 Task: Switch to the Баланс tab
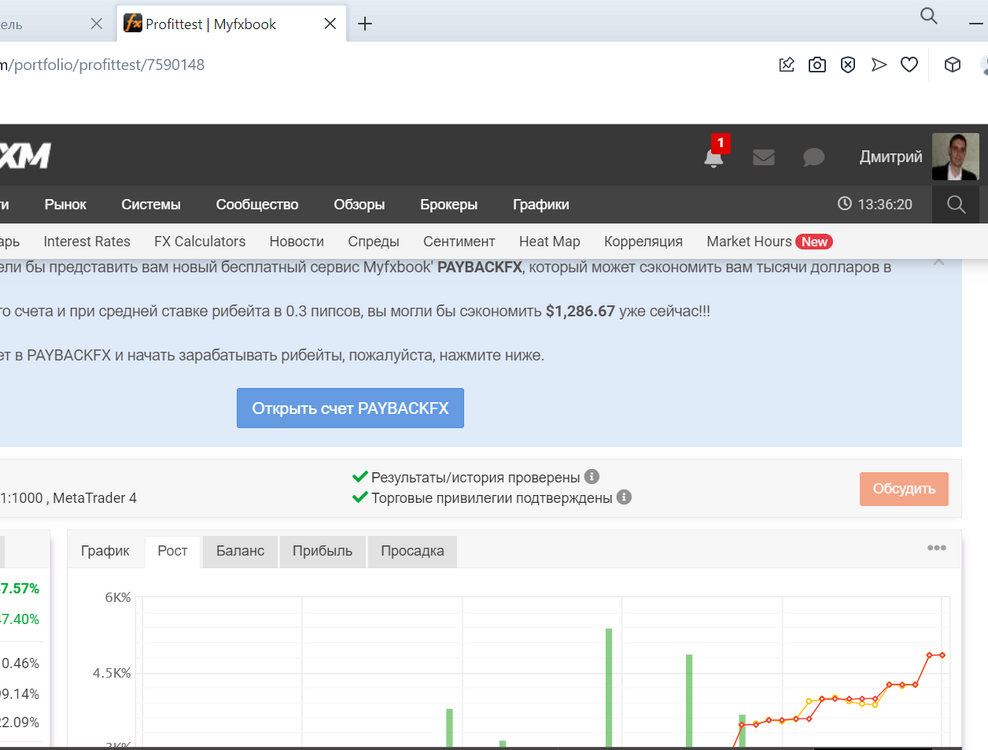click(x=240, y=551)
